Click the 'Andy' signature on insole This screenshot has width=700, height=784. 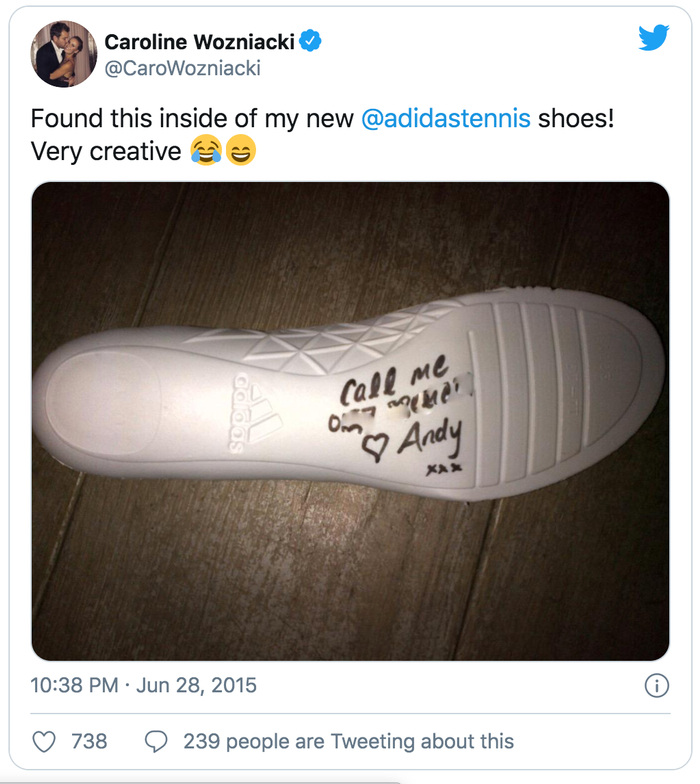[x=430, y=435]
